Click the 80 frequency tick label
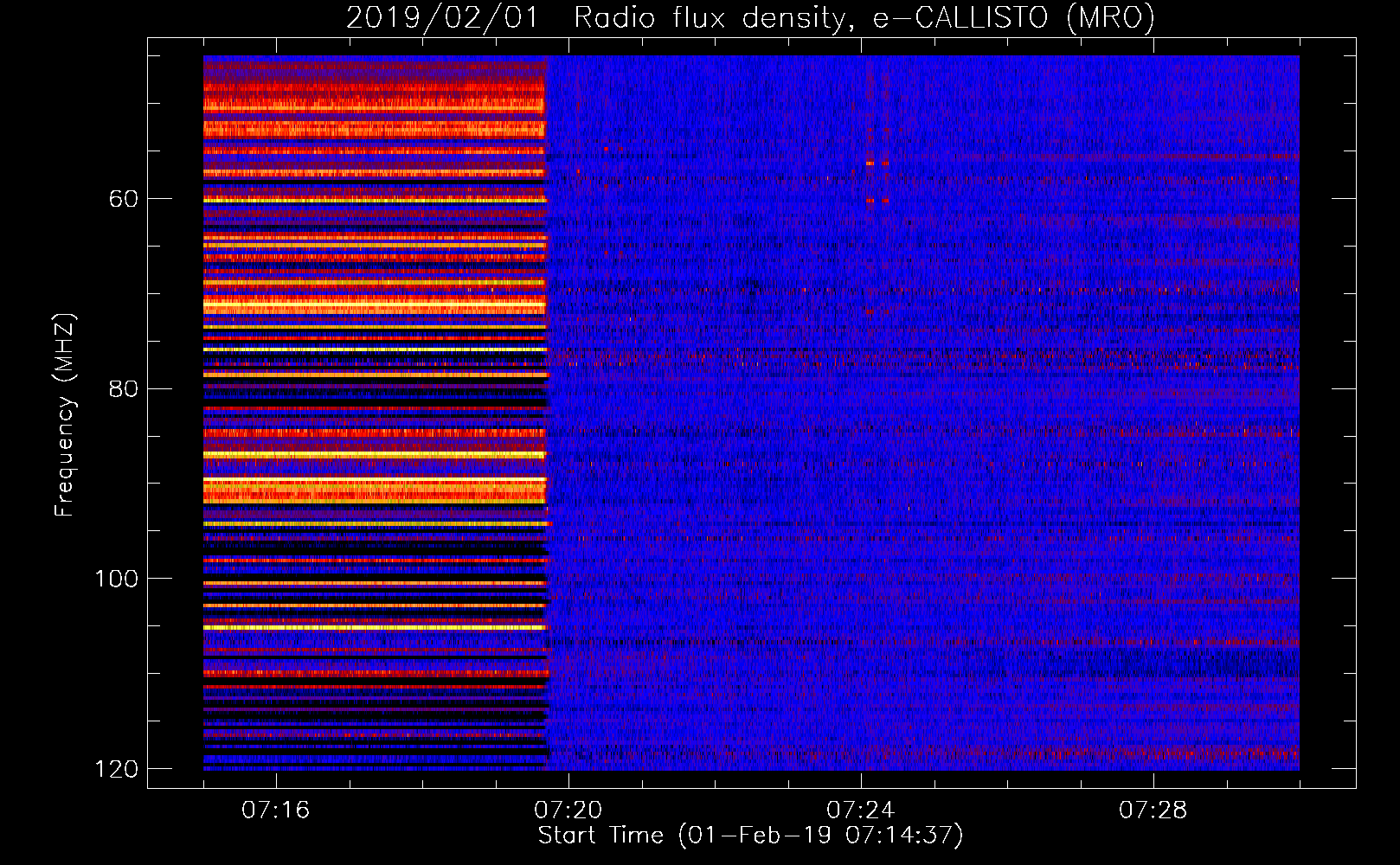The image size is (1400, 865). tap(124, 388)
